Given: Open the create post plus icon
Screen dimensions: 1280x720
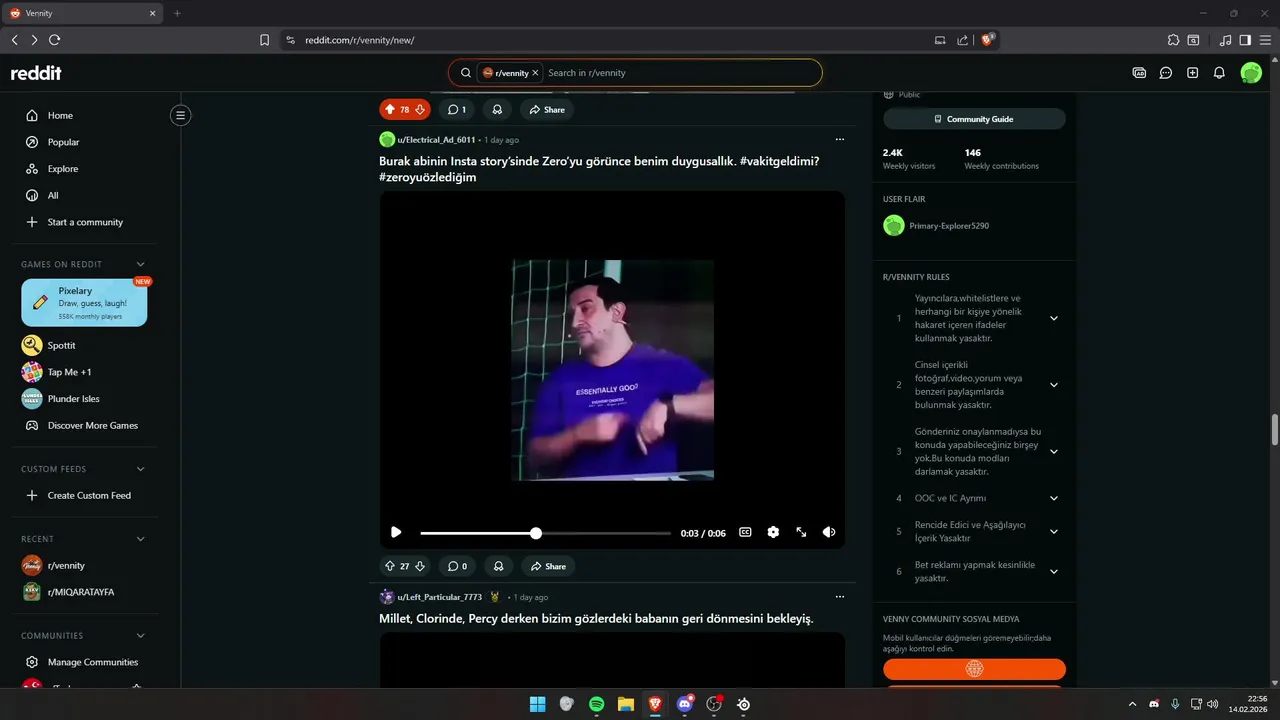Looking at the screenshot, I should tap(1192, 73).
